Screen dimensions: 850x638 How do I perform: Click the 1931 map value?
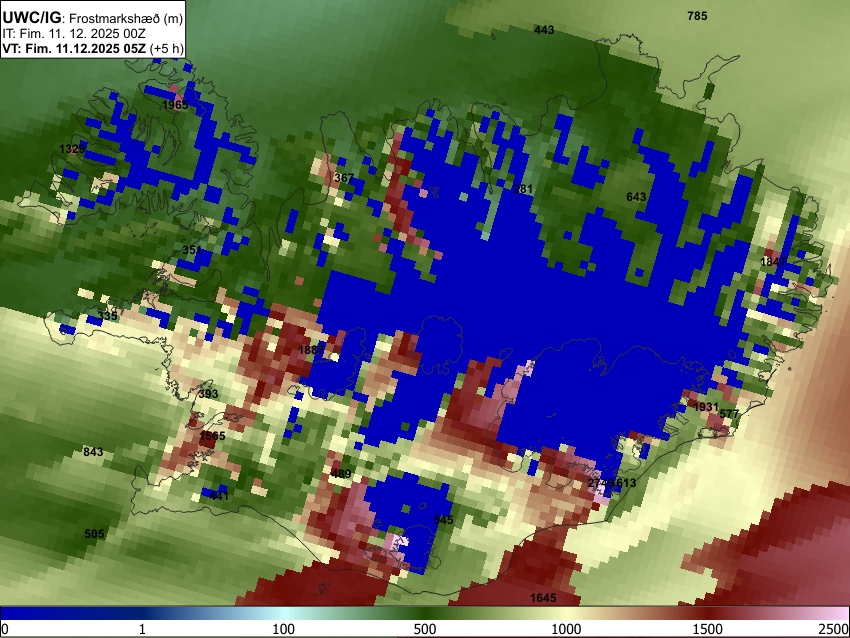(x=706, y=407)
